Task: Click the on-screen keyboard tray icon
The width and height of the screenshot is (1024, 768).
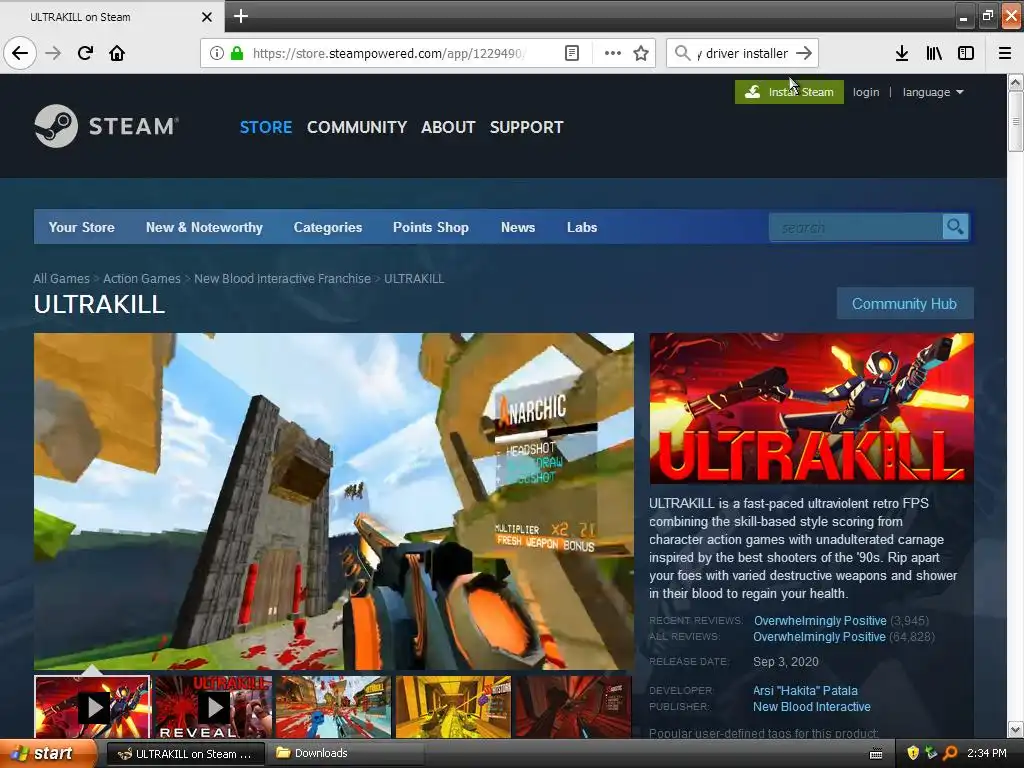Action: tap(876, 754)
